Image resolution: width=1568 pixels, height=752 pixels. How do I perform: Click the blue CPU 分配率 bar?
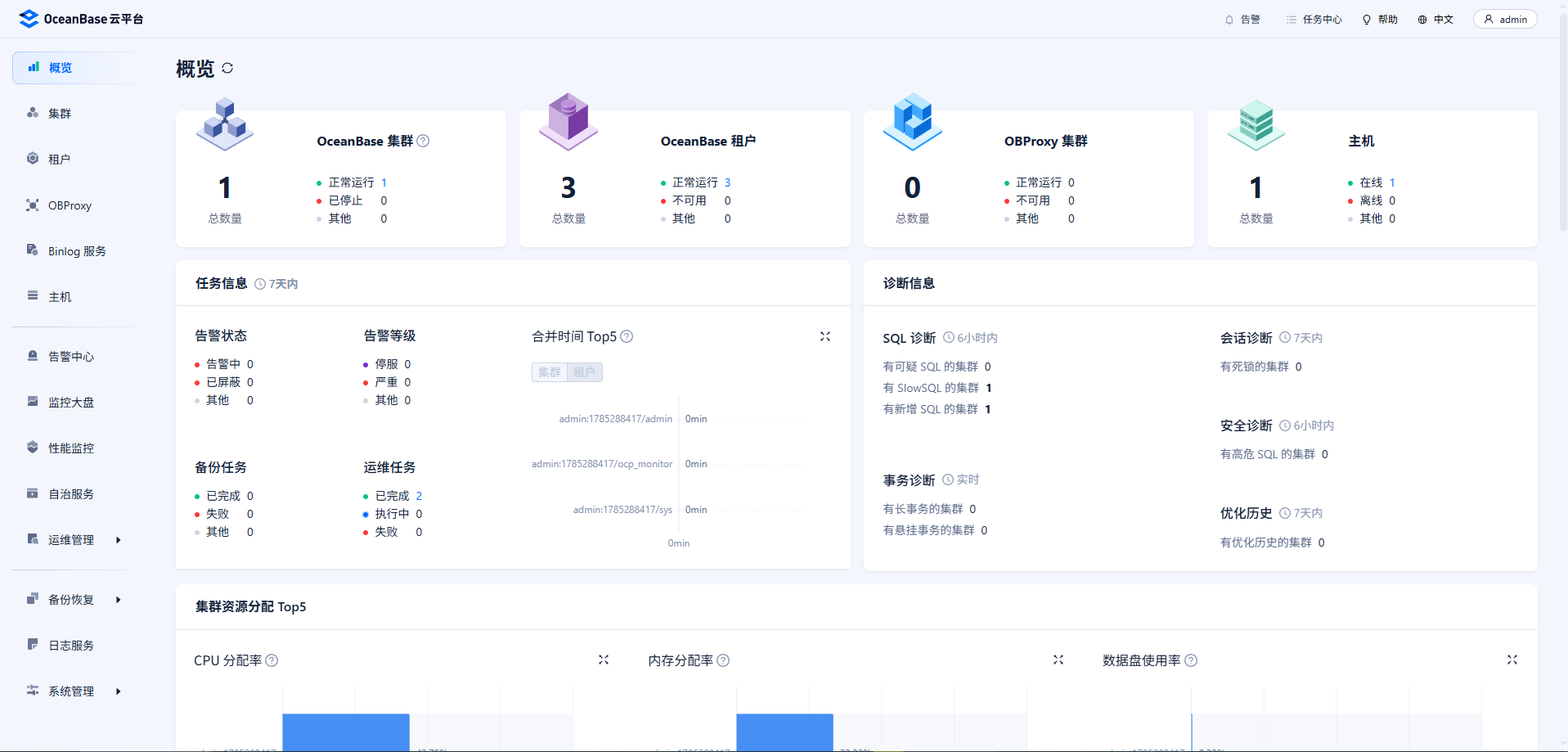coord(346,732)
